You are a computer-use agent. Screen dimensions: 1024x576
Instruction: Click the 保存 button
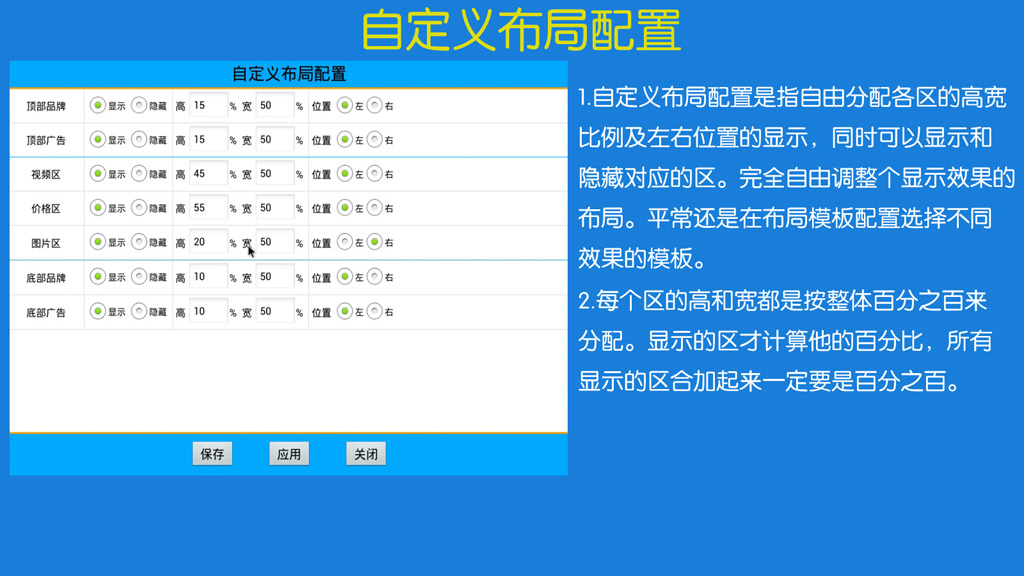(x=212, y=454)
